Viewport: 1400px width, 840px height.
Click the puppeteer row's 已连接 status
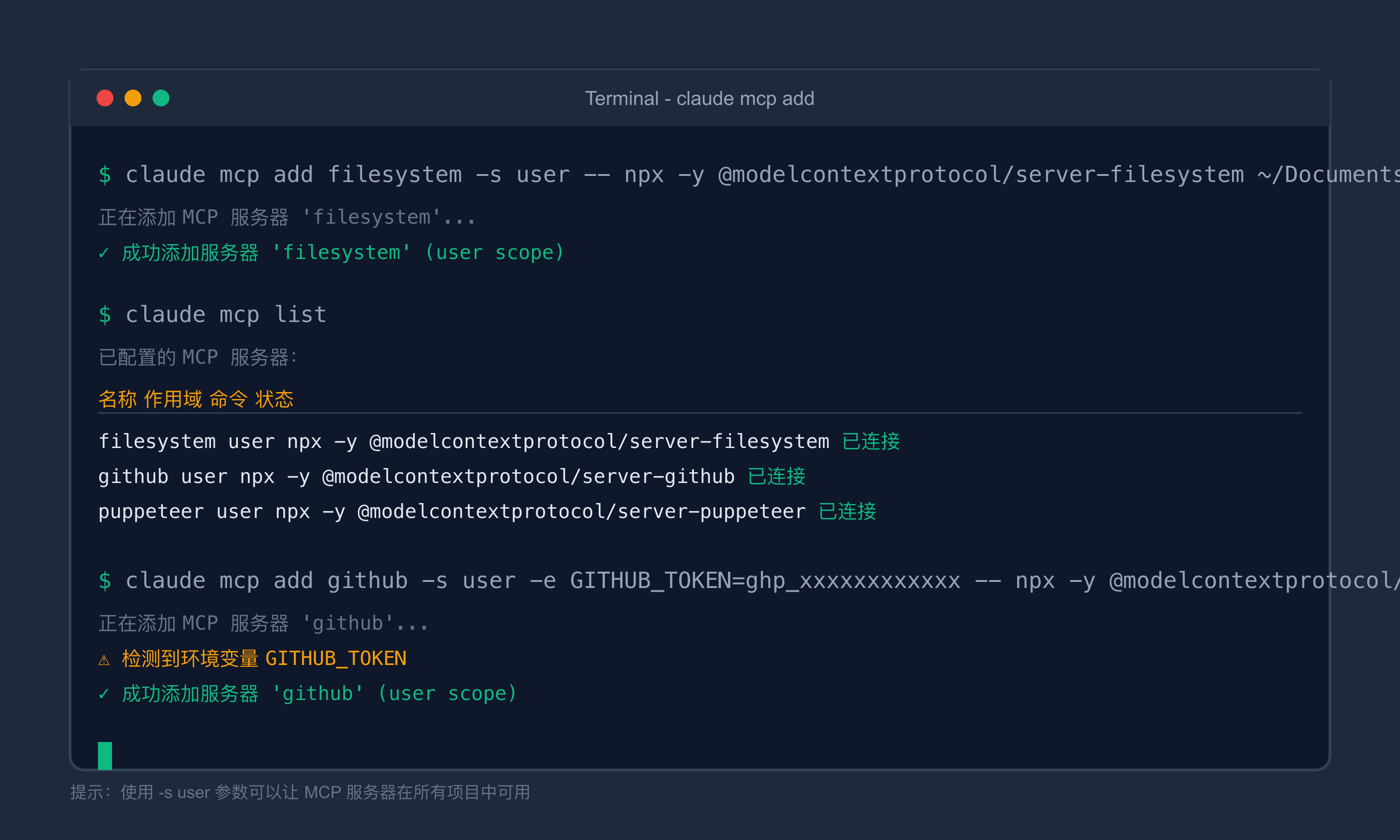(x=847, y=511)
